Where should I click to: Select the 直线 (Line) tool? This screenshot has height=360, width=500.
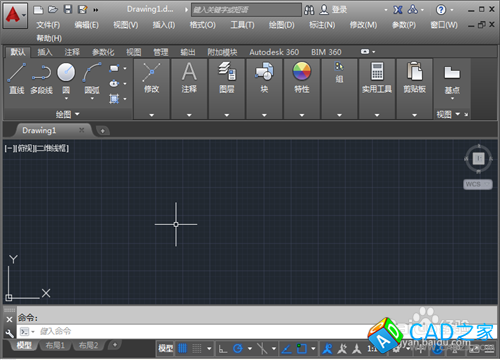(x=16, y=78)
